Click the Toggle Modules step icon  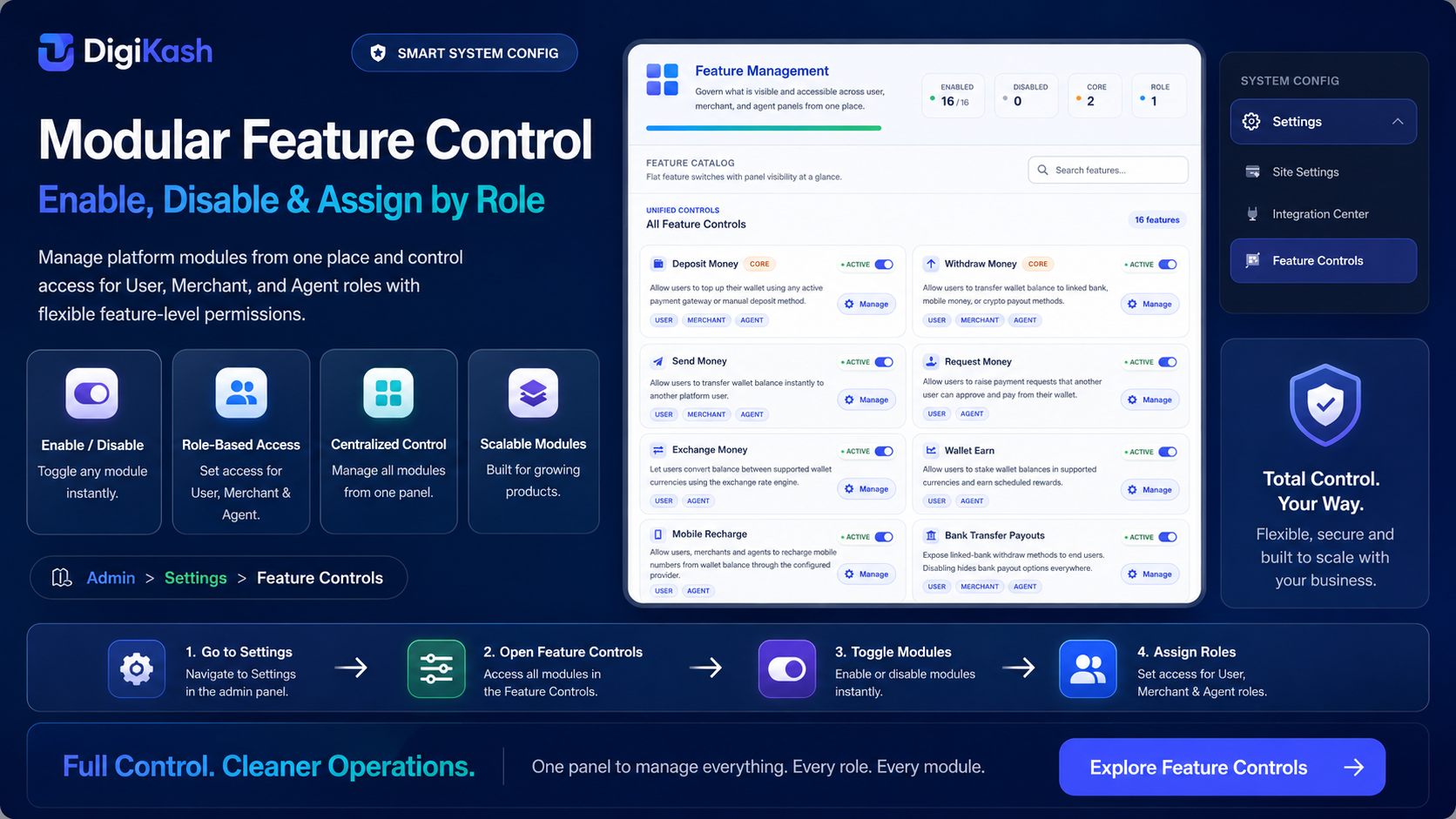(x=787, y=668)
